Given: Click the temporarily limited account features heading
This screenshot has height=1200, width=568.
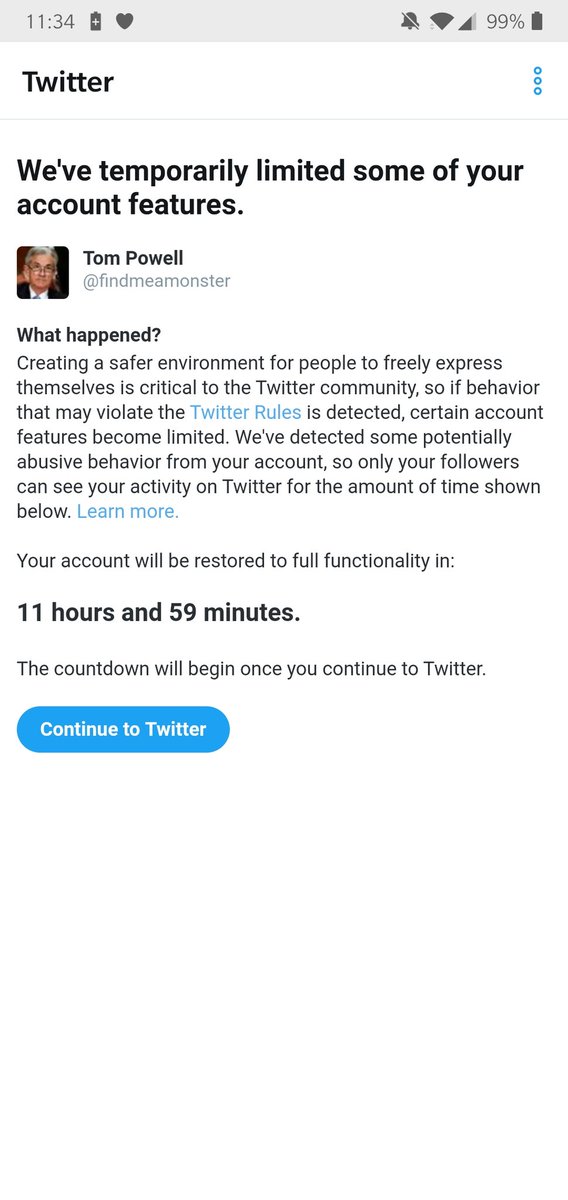Looking at the screenshot, I should tap(270, 188).
